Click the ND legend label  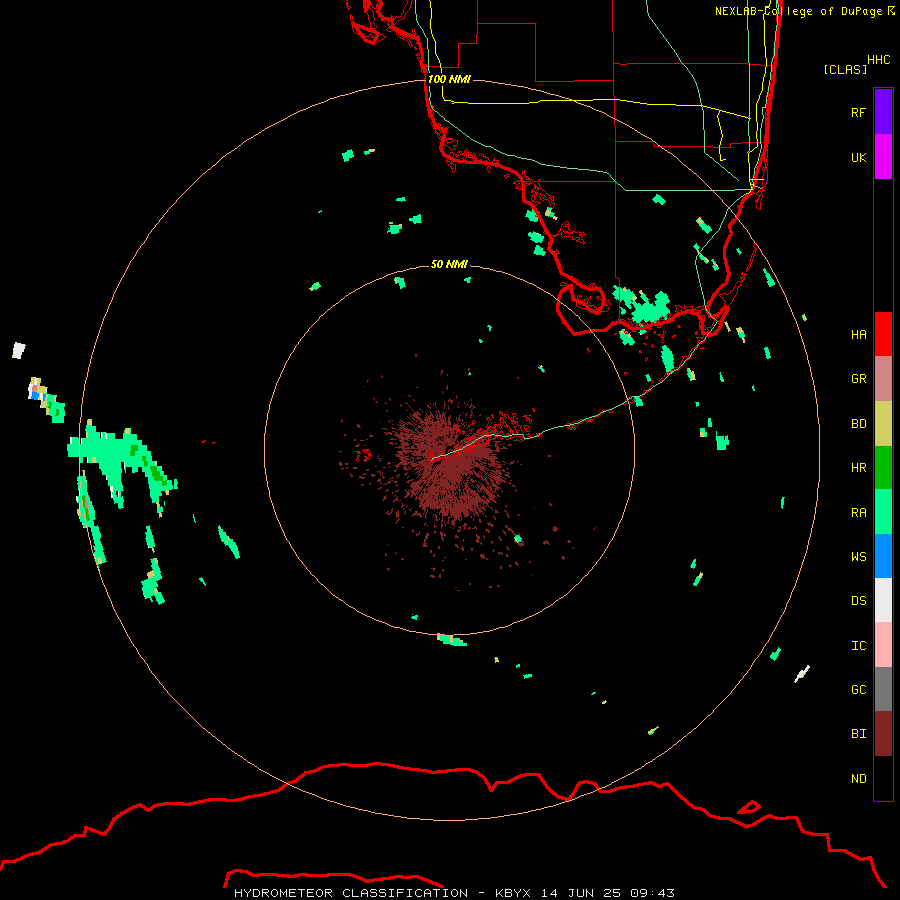click(x=858, y=779)
